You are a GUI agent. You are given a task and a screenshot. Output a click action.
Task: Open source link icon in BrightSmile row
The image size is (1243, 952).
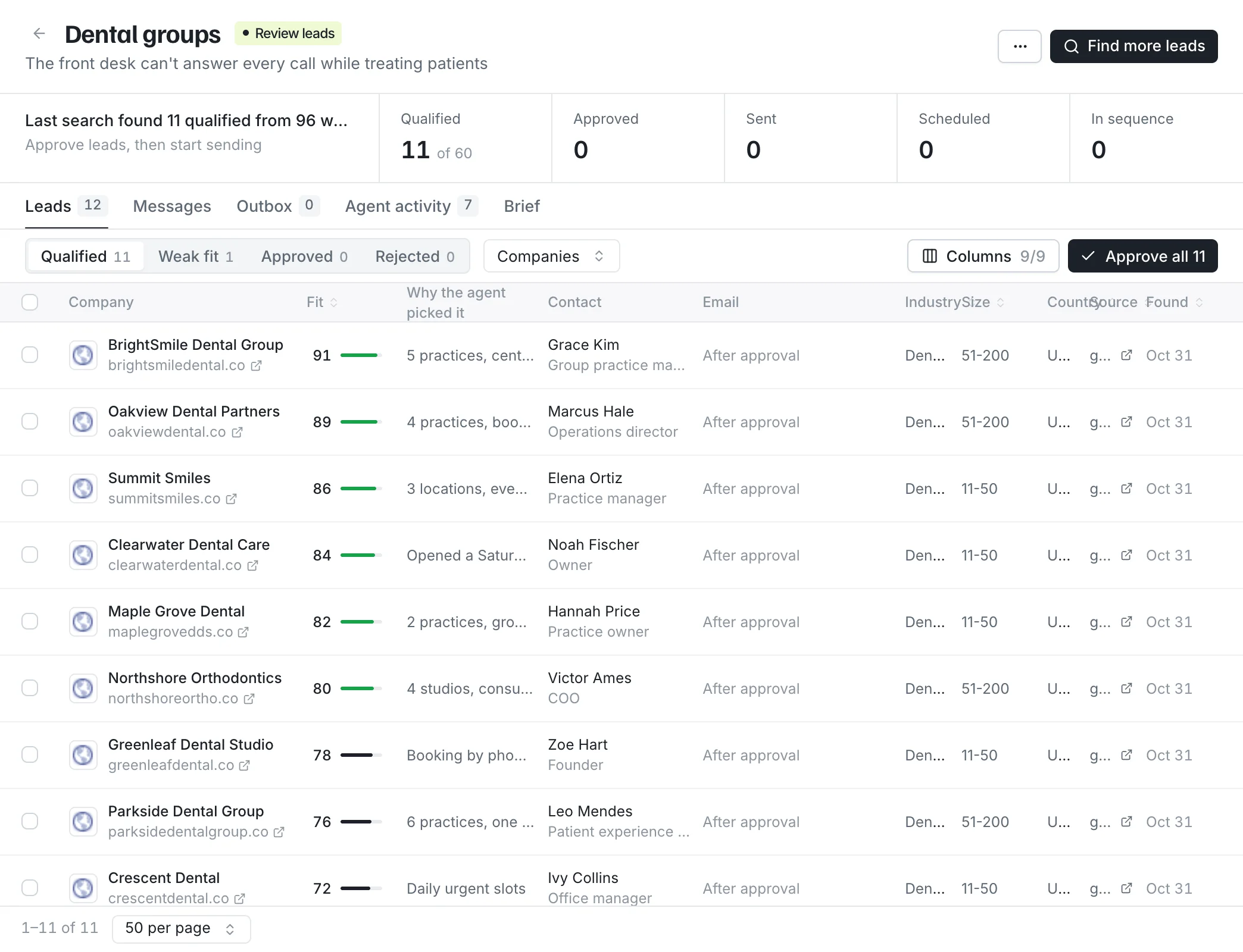1126,355
